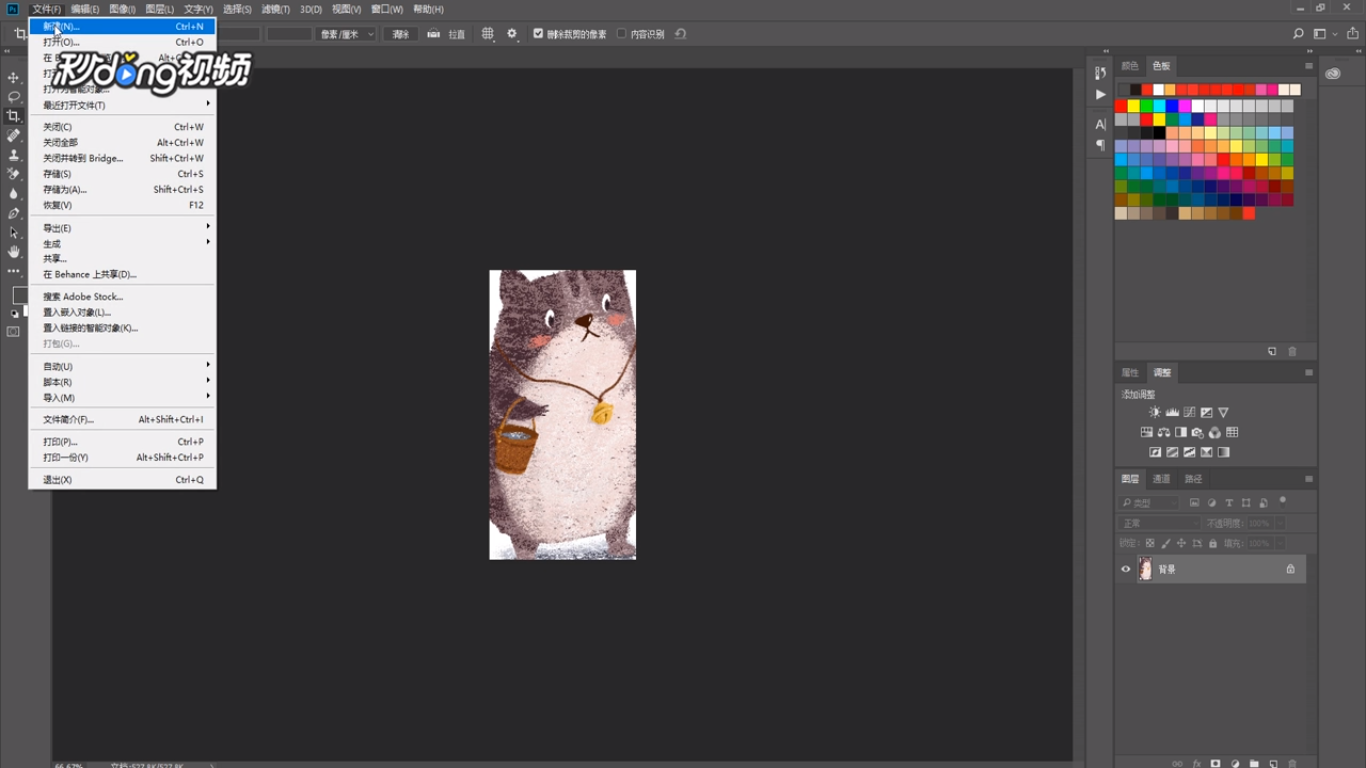Choose 新建(N)... from File menu
This screenshot has height=768, width=1366.
point(122,27)
